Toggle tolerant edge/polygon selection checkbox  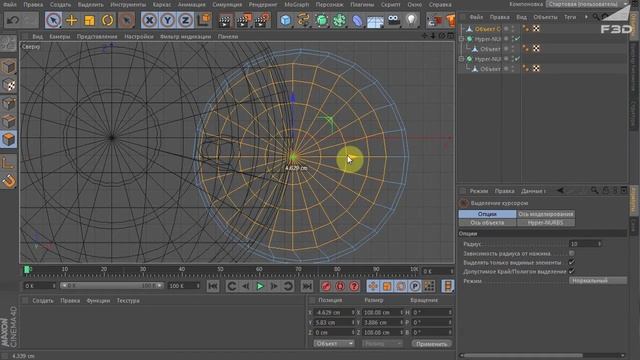coord(571,271)
